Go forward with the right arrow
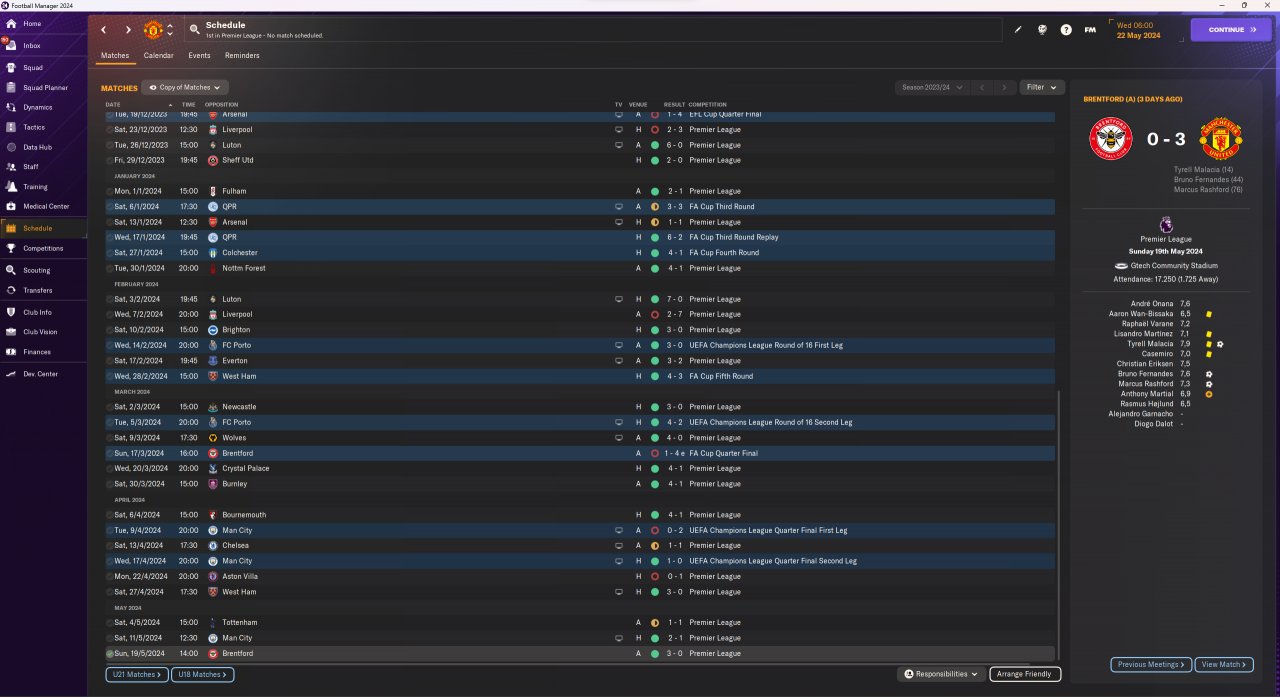Image resolution: width=1280 pixels, height=697 pixels. tap(128, 30)
